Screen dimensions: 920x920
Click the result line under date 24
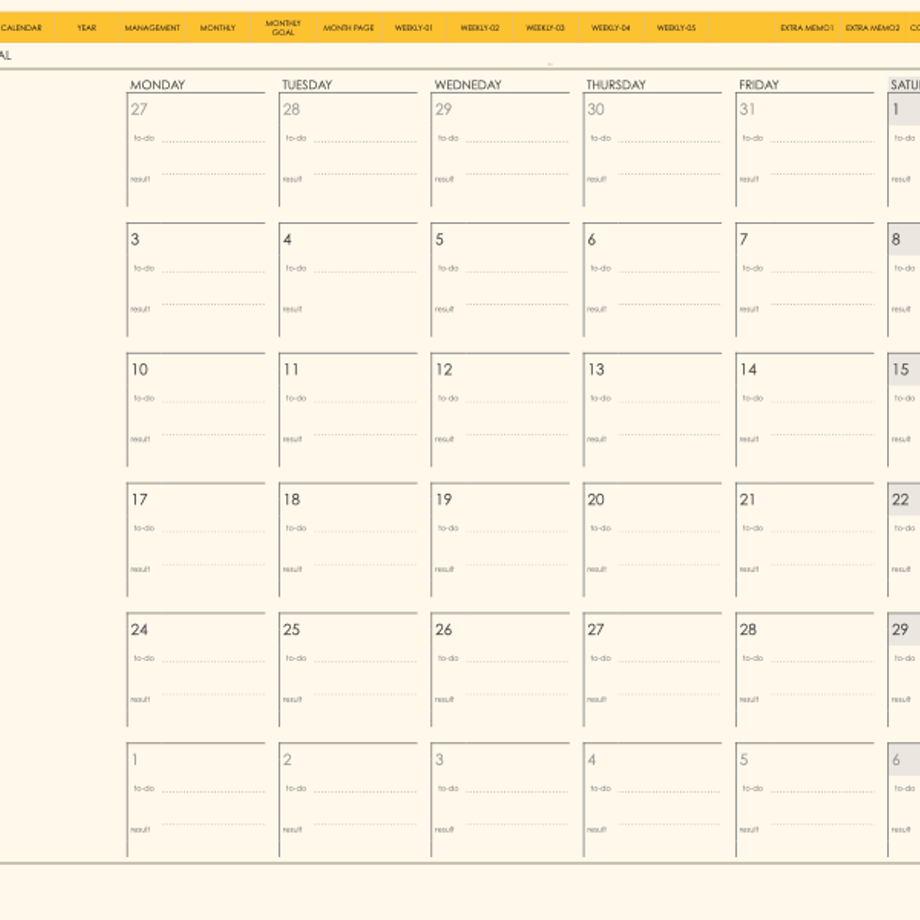(x=214, y=695)
